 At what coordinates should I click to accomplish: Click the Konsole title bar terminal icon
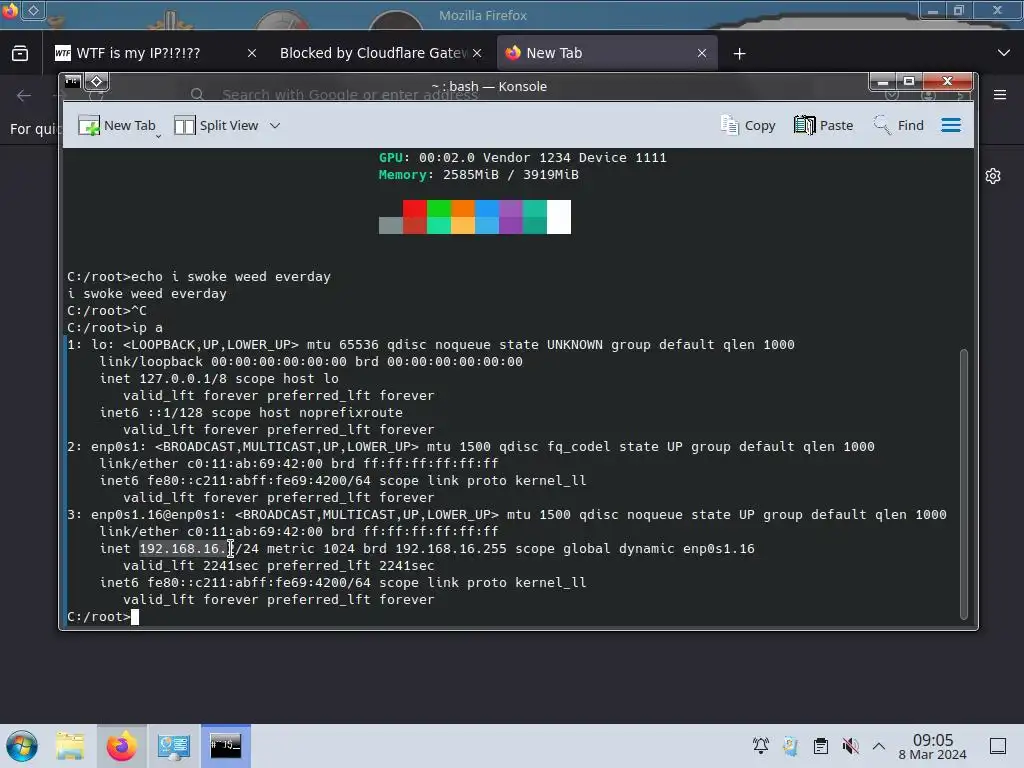[x=72, y=82]
